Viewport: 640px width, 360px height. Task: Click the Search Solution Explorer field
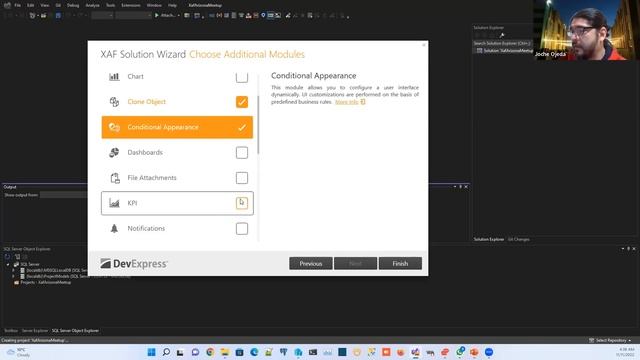point(502,43)
